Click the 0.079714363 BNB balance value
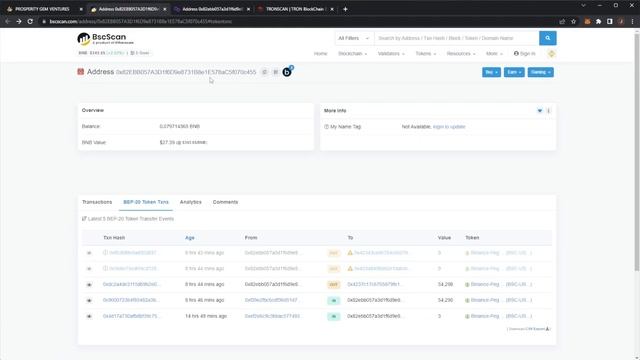Viewport: 640px width, 360px height. 180,126
